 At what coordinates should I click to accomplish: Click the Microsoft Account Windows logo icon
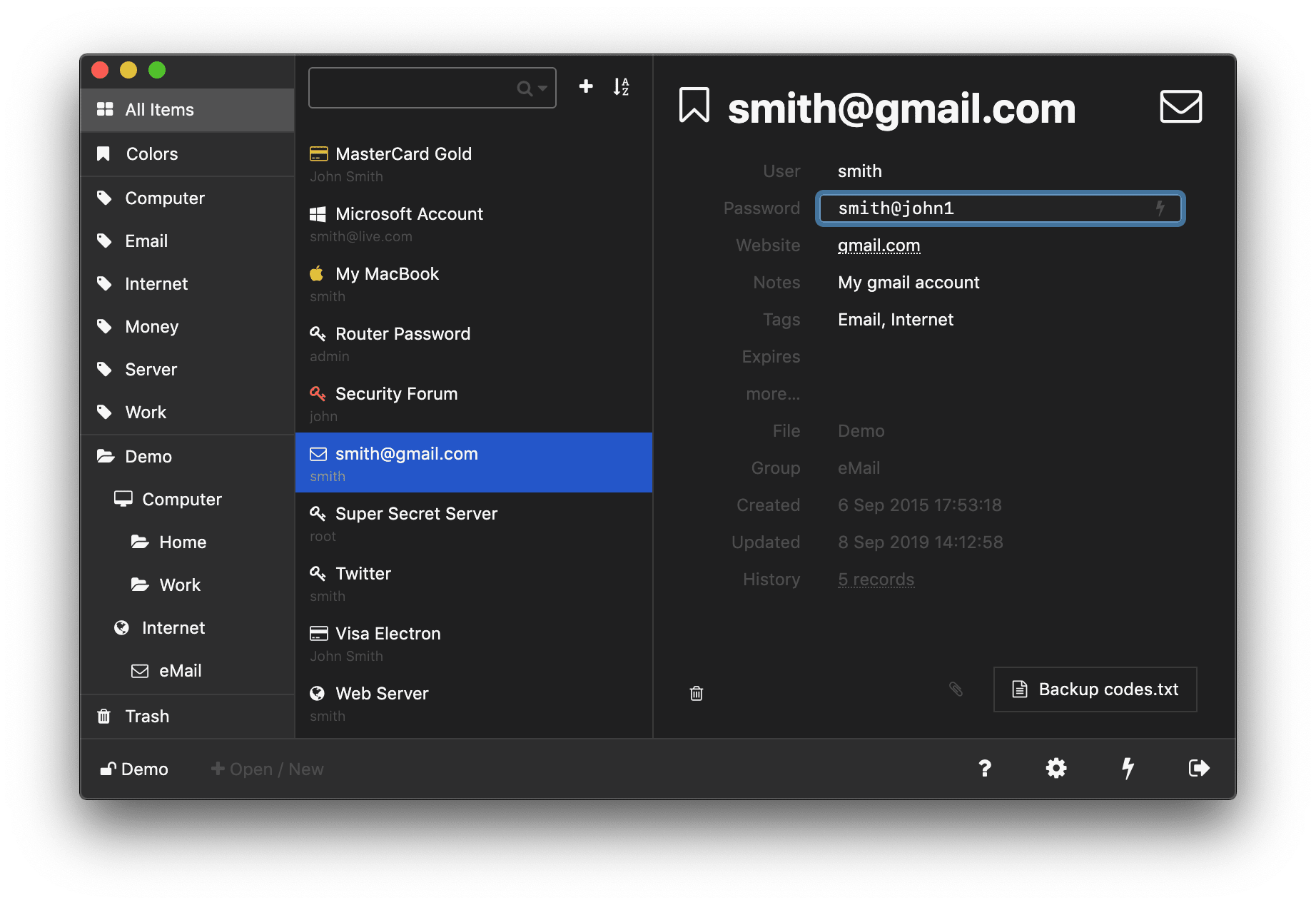tap(318, 214)
